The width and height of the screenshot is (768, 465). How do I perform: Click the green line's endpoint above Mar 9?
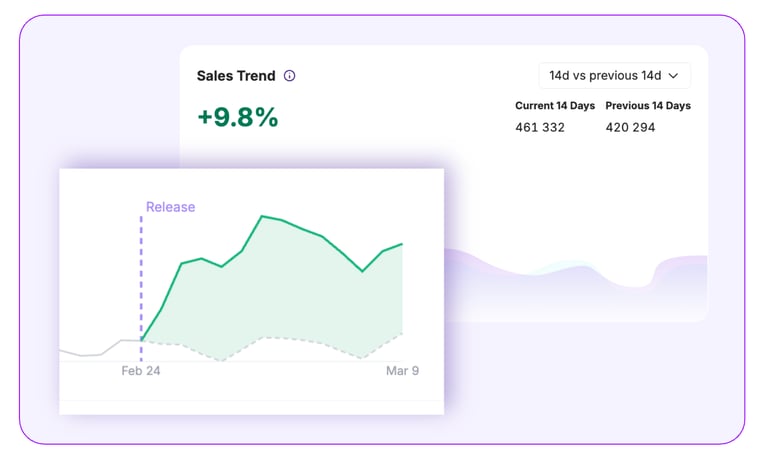click(x=402, y=243)
